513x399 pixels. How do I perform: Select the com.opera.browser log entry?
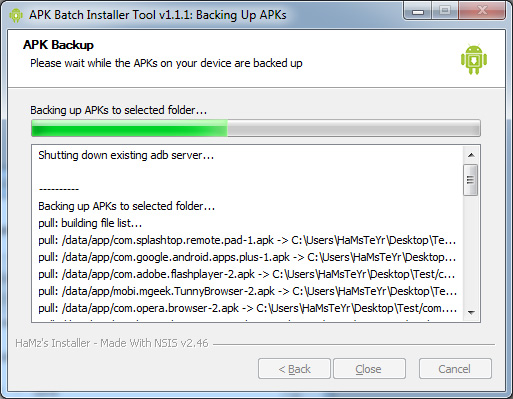pyautogui.click(x=247, y=308)
